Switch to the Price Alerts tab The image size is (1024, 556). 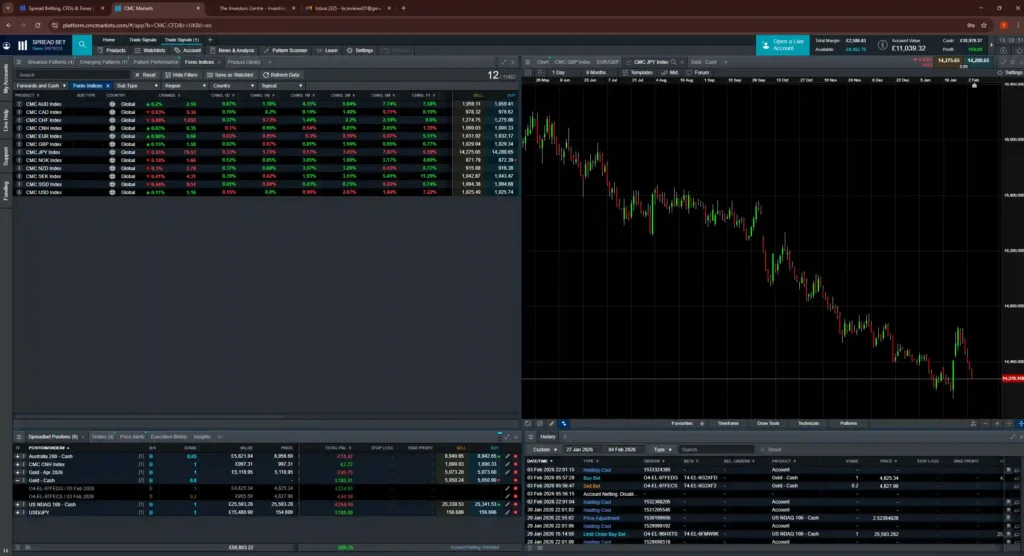(132, 436)
